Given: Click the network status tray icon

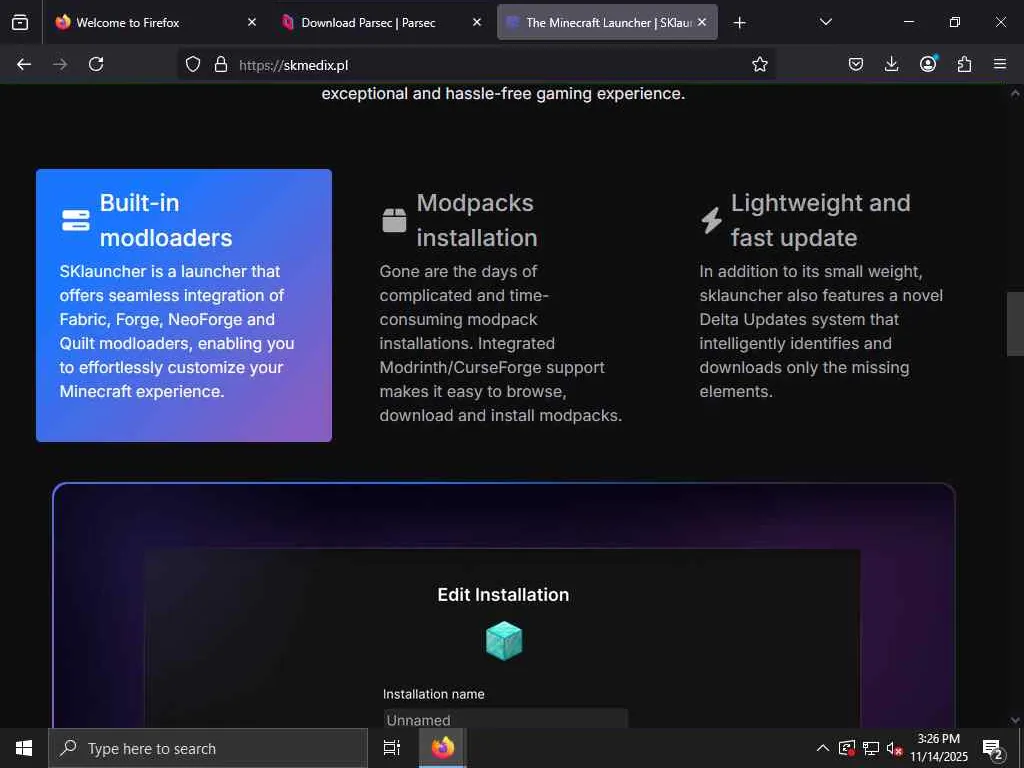Looking at the screenshot, I should (871, 748).
